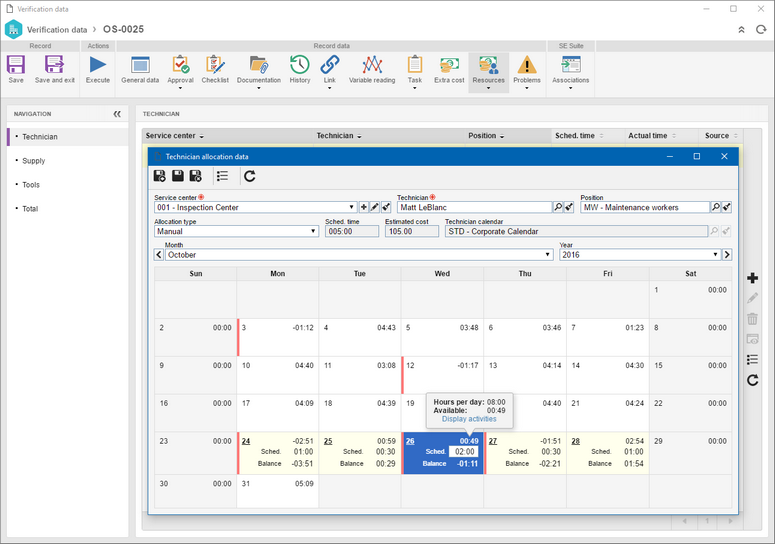Screen dimensions: 775x544
Task: Search for a Position with magnifier
Action: [715, 208]
